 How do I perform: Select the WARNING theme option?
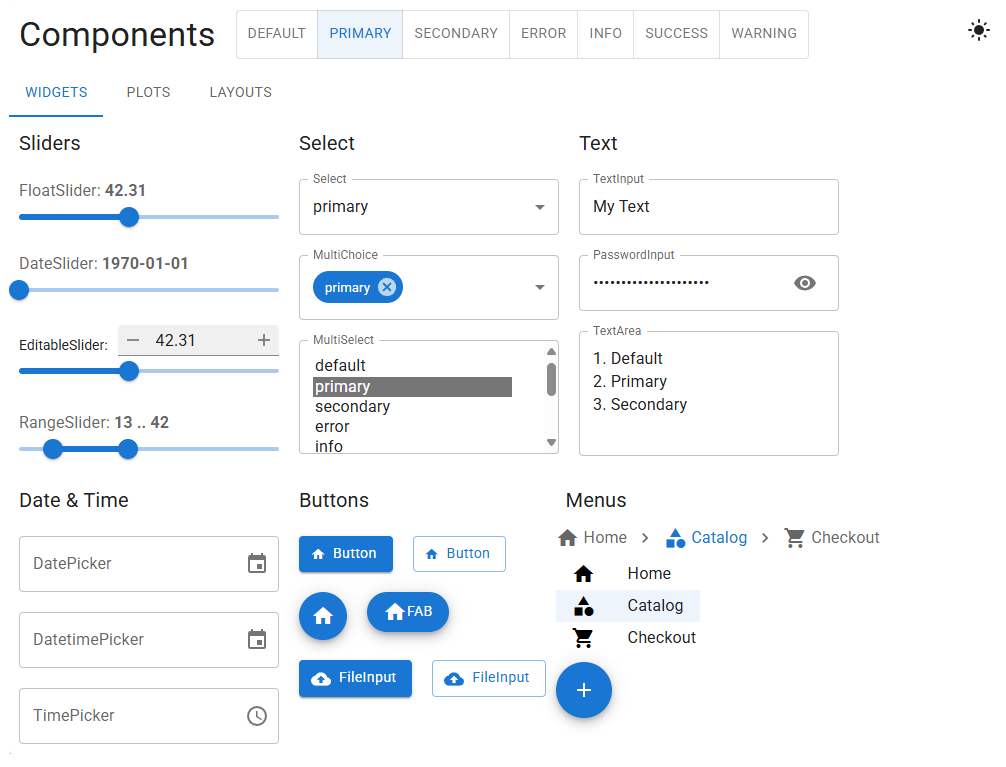(x=763, y=33)
